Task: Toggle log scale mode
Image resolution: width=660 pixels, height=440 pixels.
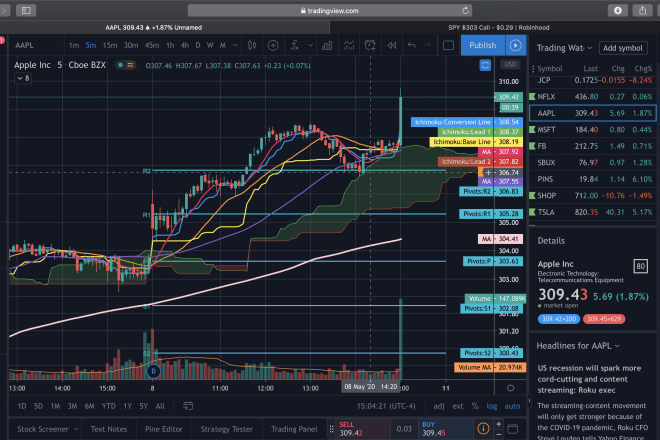Action: (x=492, y=406)
